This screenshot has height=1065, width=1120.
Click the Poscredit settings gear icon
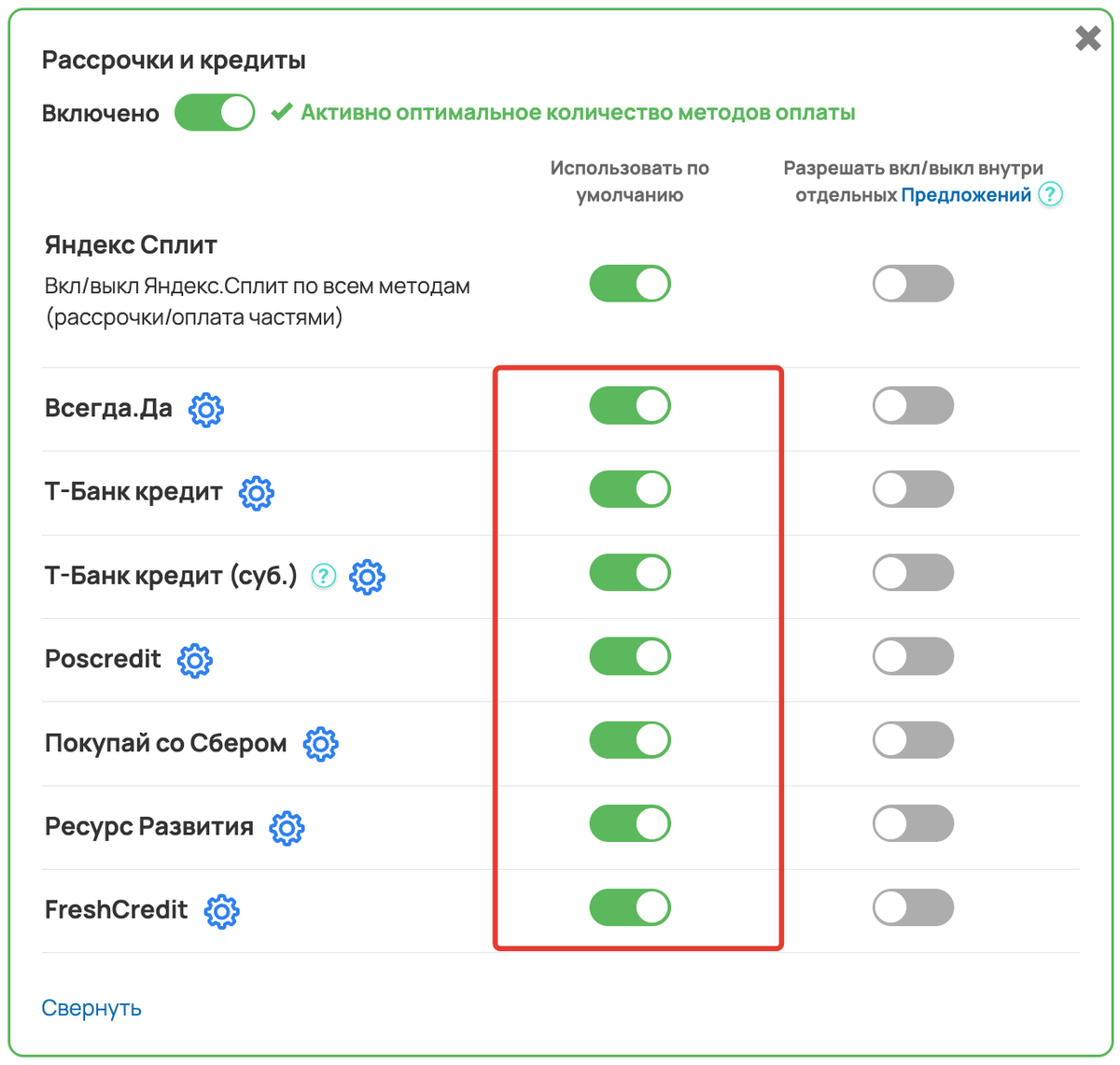tap(195, 660)
